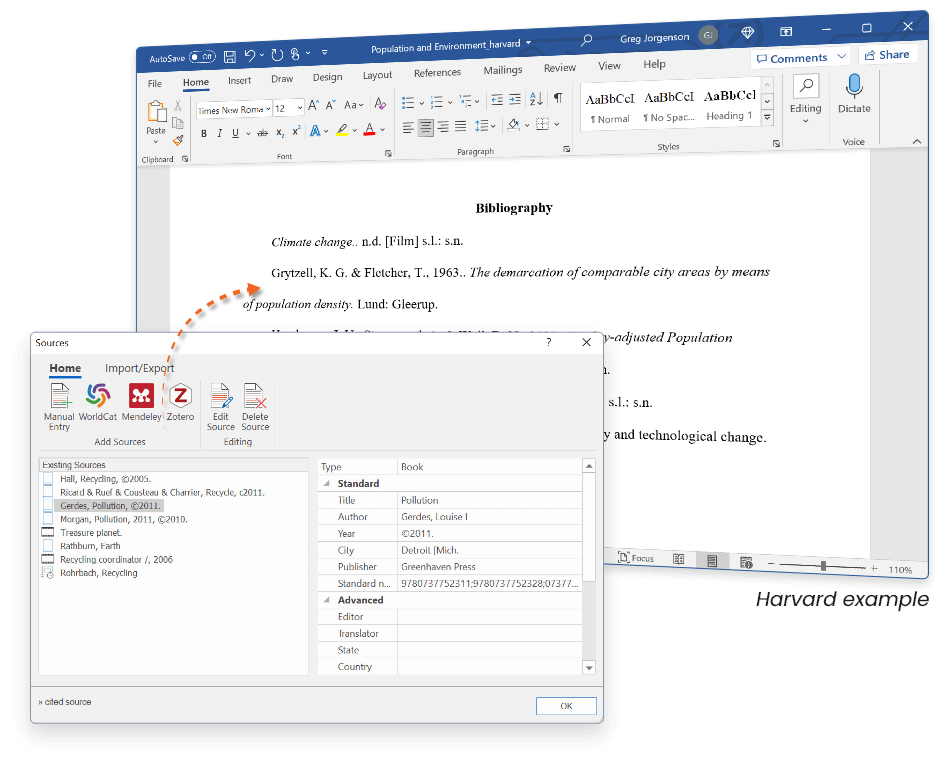The image size is (944, 764).
Task: Click the red font color swatch
Action: 370,129
